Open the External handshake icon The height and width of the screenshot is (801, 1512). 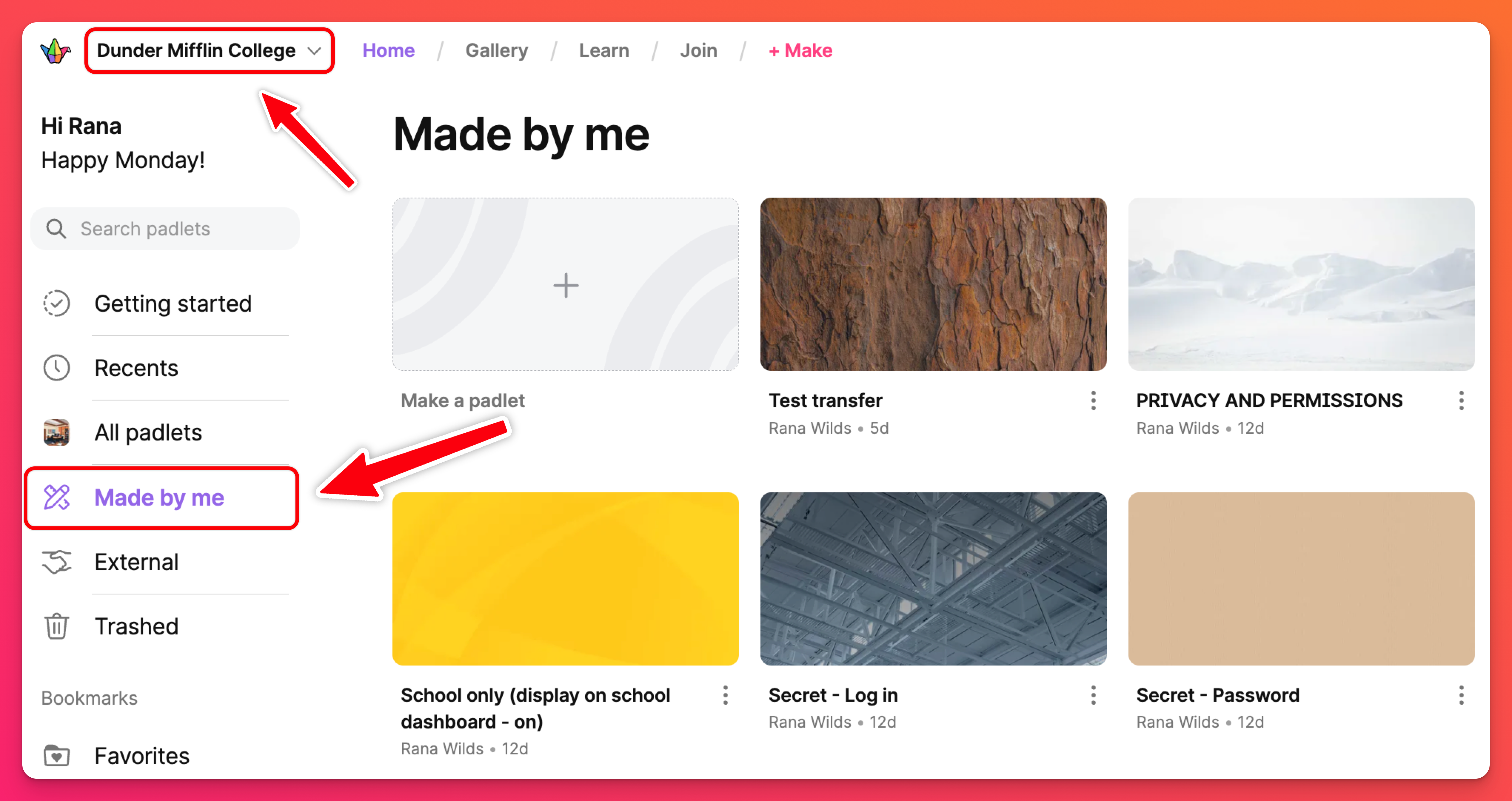pos(56,562)
